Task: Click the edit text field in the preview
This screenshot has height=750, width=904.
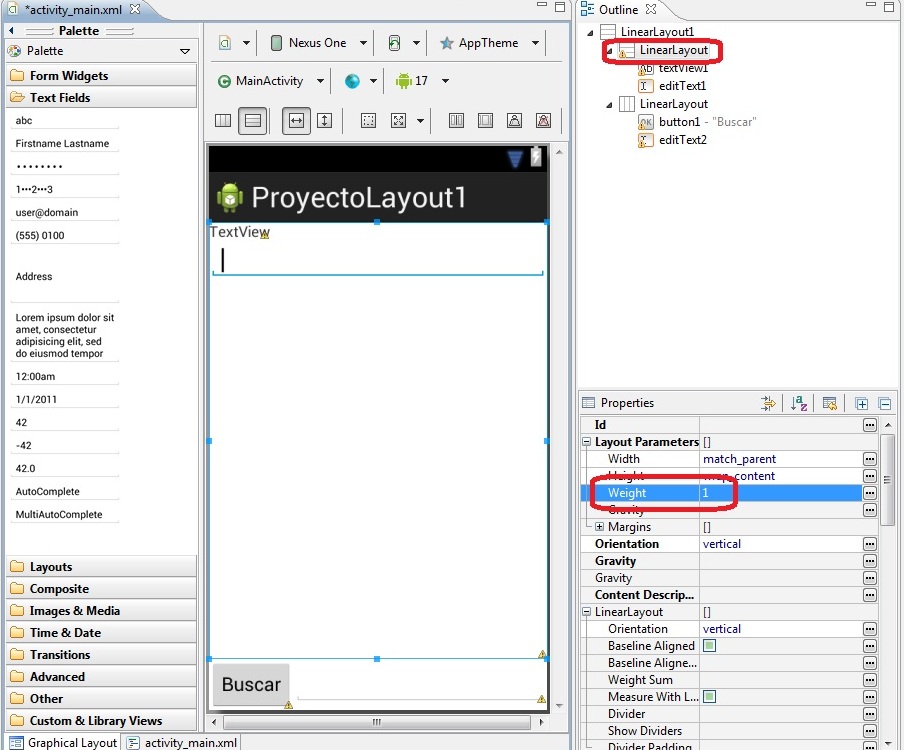Action: (x=378, y=261)
